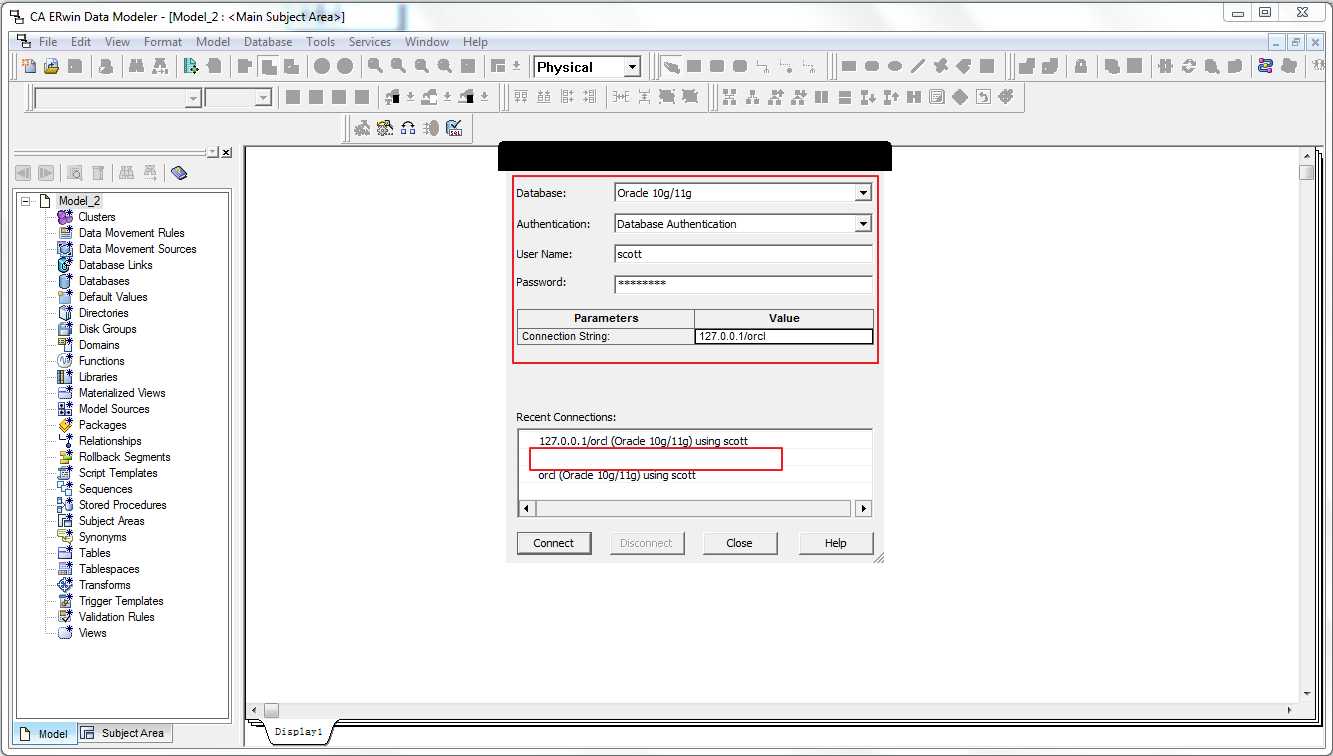Click the User Name field
Screen dimensions: 1333x756
tap(743, 254)
